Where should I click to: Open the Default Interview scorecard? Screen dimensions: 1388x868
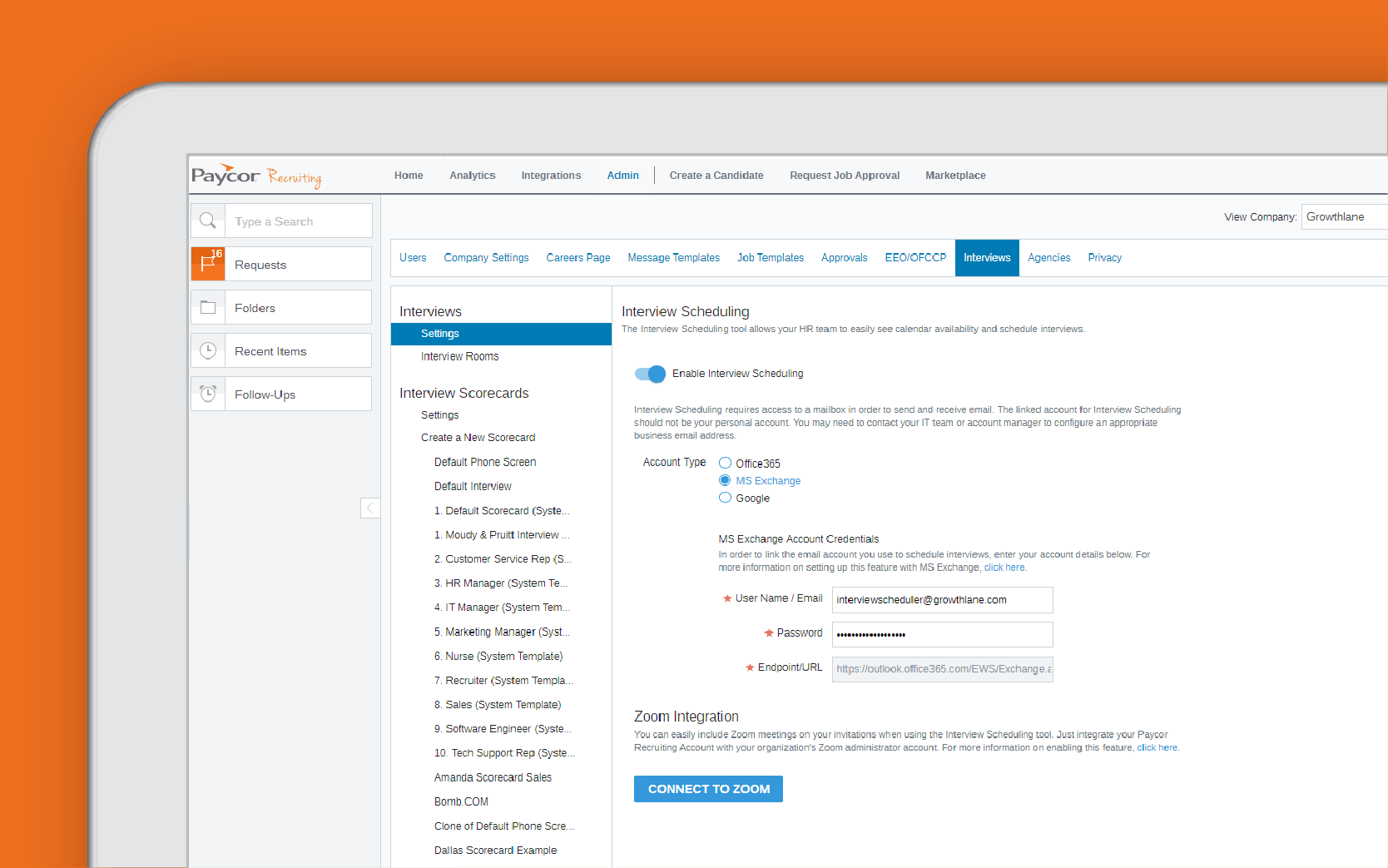(473, 486)
